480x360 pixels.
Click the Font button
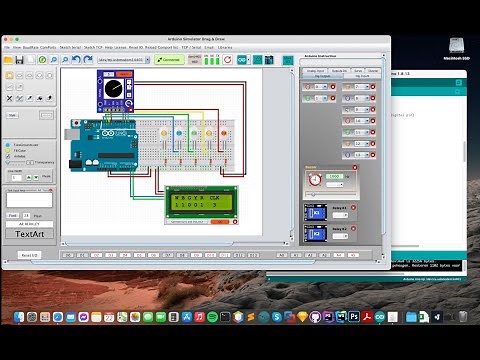(x=13, y=216)
